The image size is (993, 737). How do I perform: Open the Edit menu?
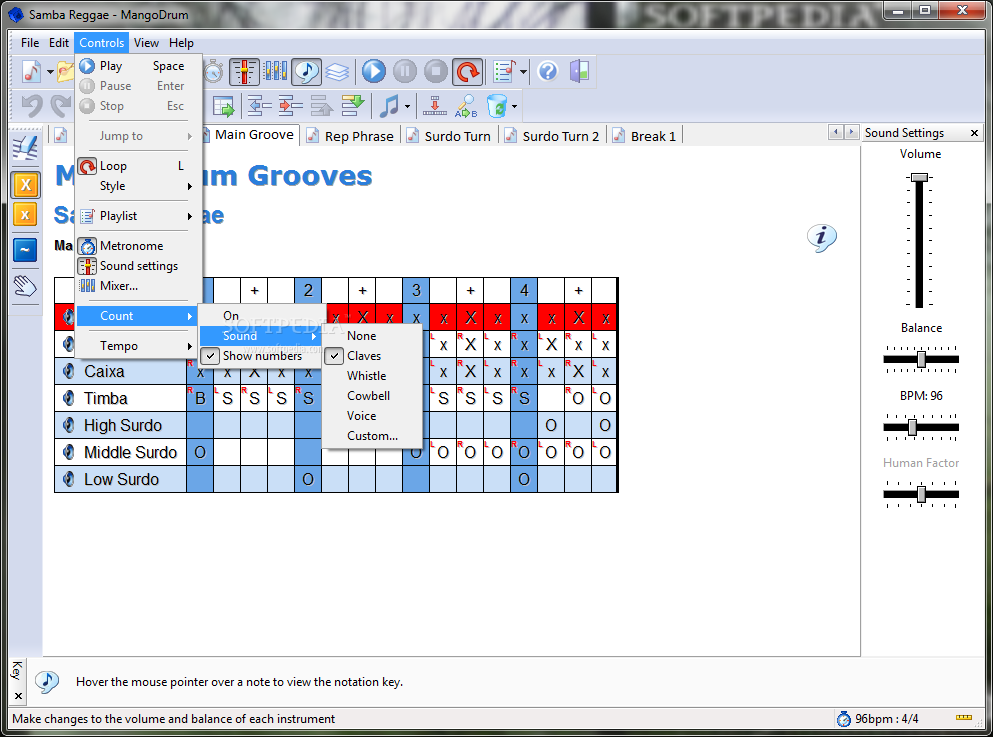click(x=59, y=43)
